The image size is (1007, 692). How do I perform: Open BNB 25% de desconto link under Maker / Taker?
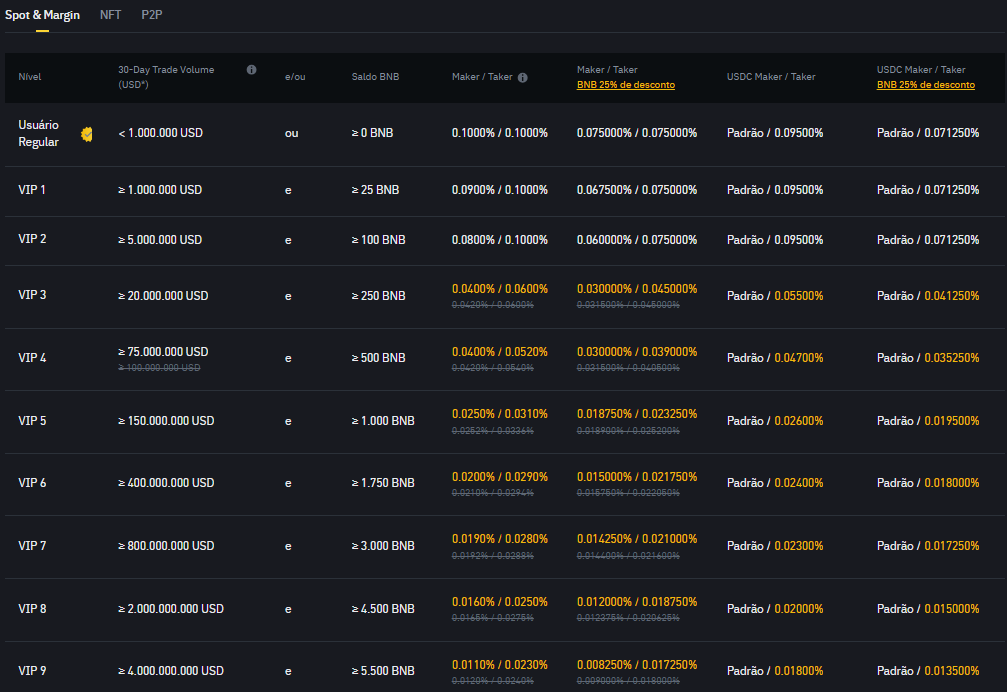tap(625, 85)
